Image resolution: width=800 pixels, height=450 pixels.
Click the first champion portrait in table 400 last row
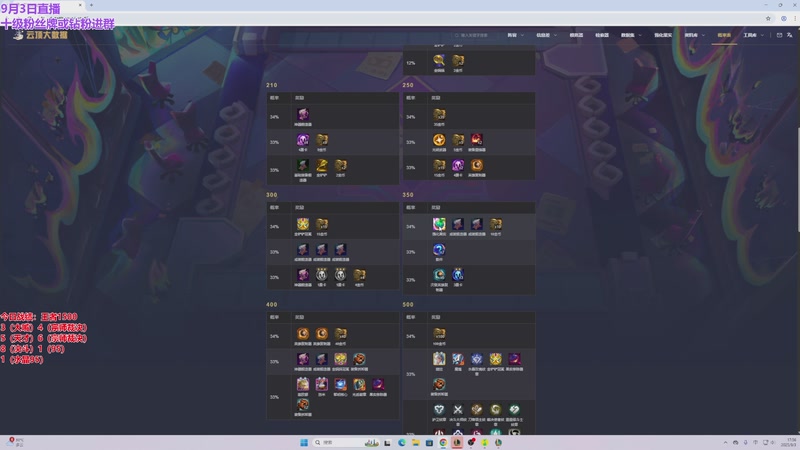(303, 384)
